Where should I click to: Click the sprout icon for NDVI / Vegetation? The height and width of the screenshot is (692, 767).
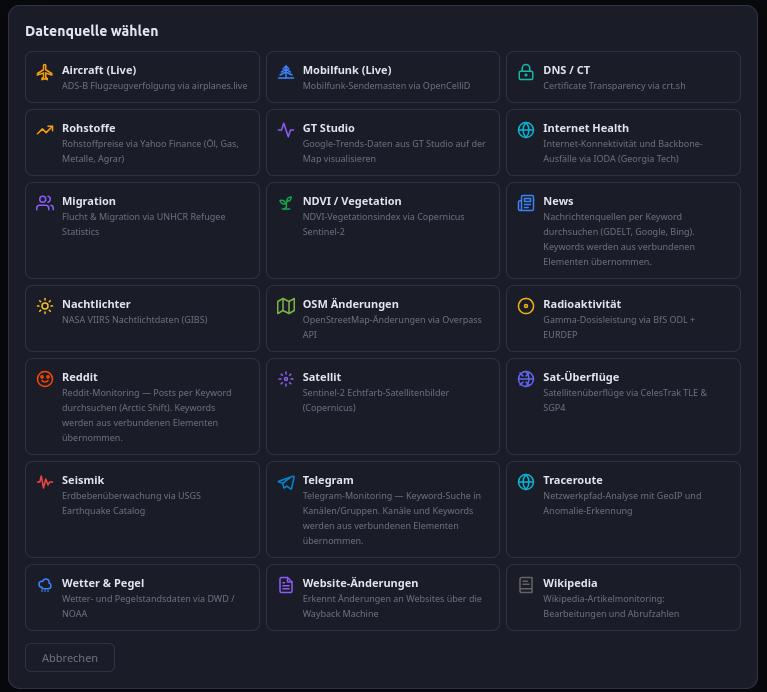(x=286, y=203)
